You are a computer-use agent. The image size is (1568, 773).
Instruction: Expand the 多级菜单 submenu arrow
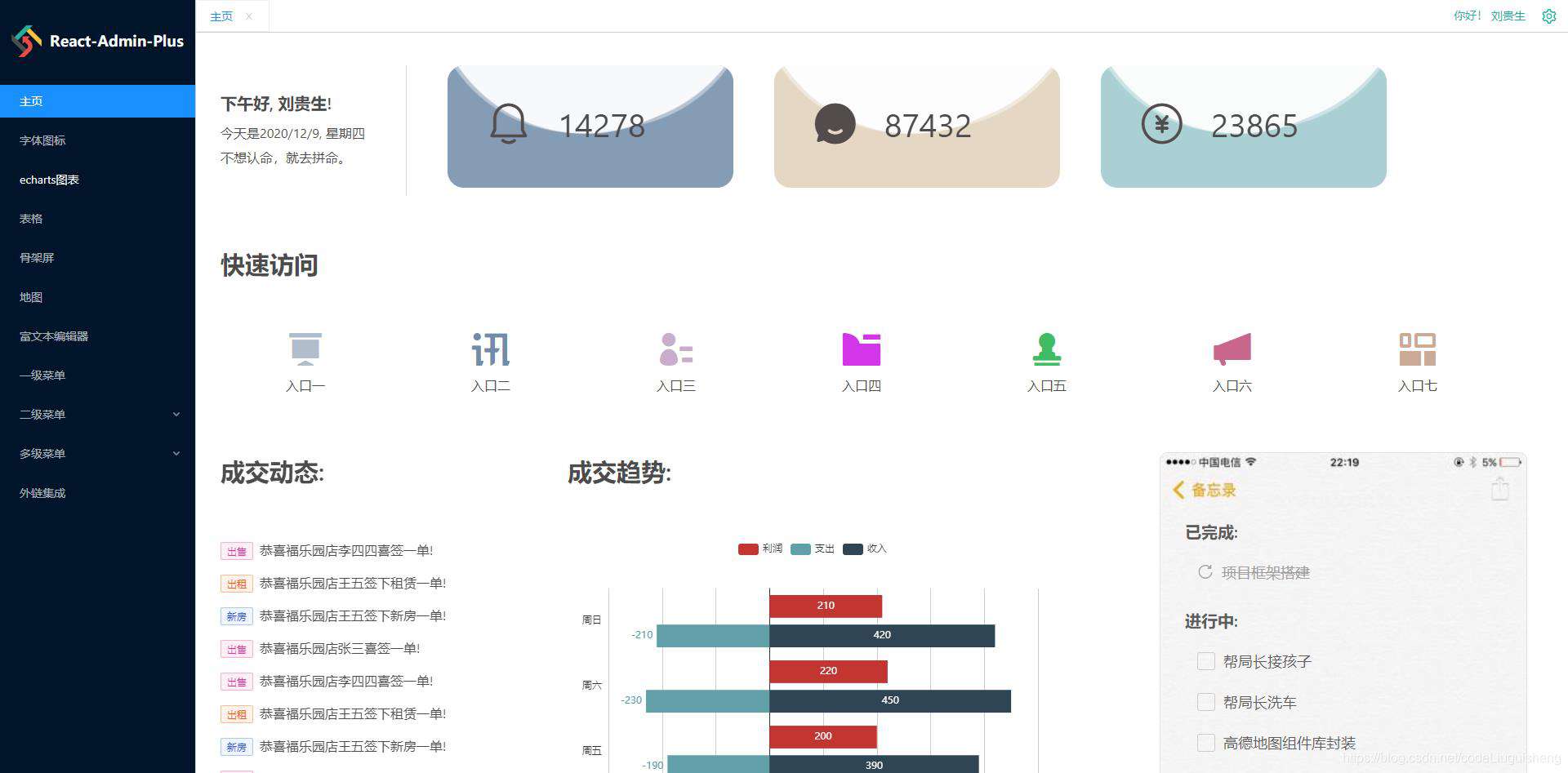click(x=176, y=454)
